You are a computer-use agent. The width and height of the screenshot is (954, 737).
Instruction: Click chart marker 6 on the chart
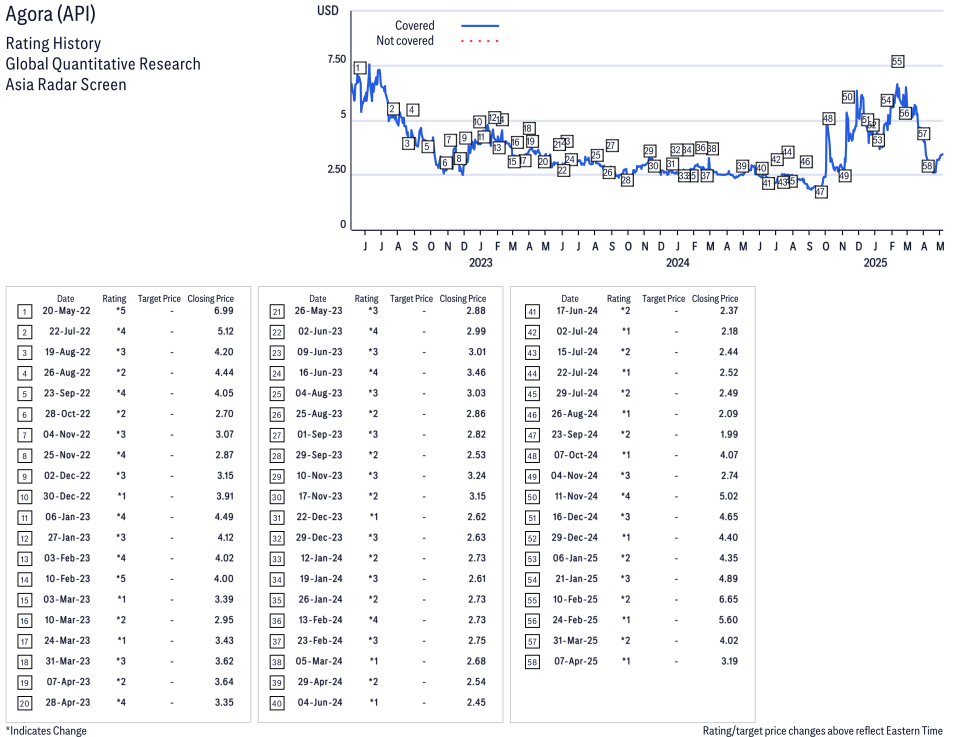tap(445, 163)
